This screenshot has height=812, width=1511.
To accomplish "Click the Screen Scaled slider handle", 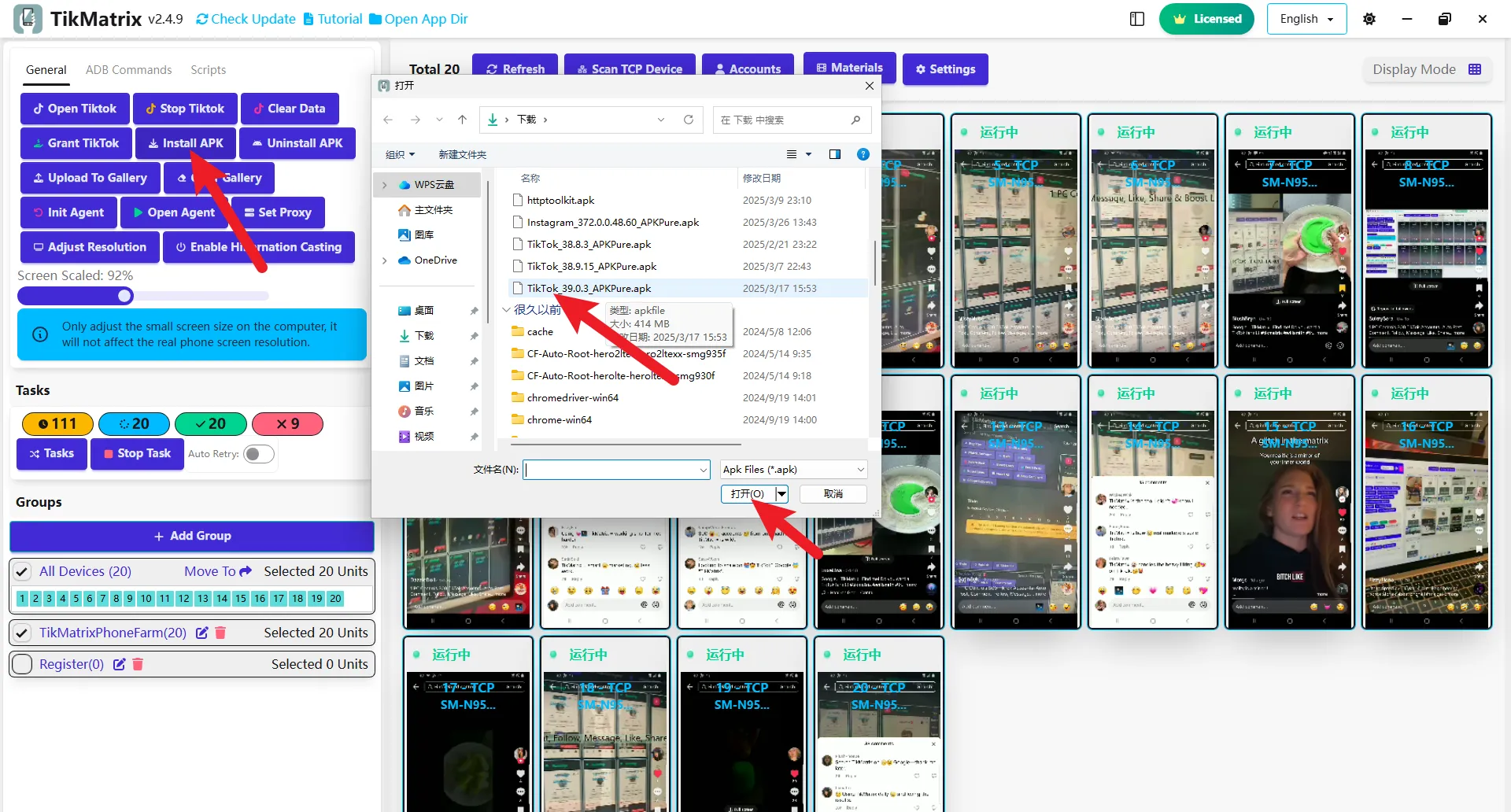I will [125, 296].
